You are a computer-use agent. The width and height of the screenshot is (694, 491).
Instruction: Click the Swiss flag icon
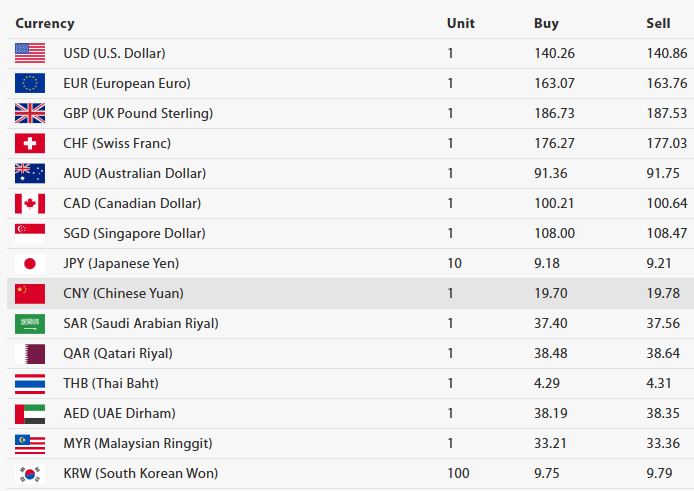pyautogui.click(x=30, y=143)
